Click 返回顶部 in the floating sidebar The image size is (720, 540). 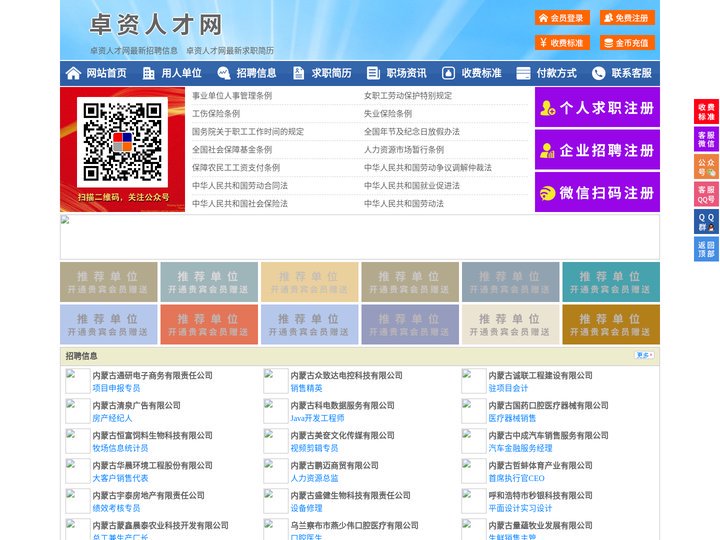pyautogui.click(x=706, y=249)
